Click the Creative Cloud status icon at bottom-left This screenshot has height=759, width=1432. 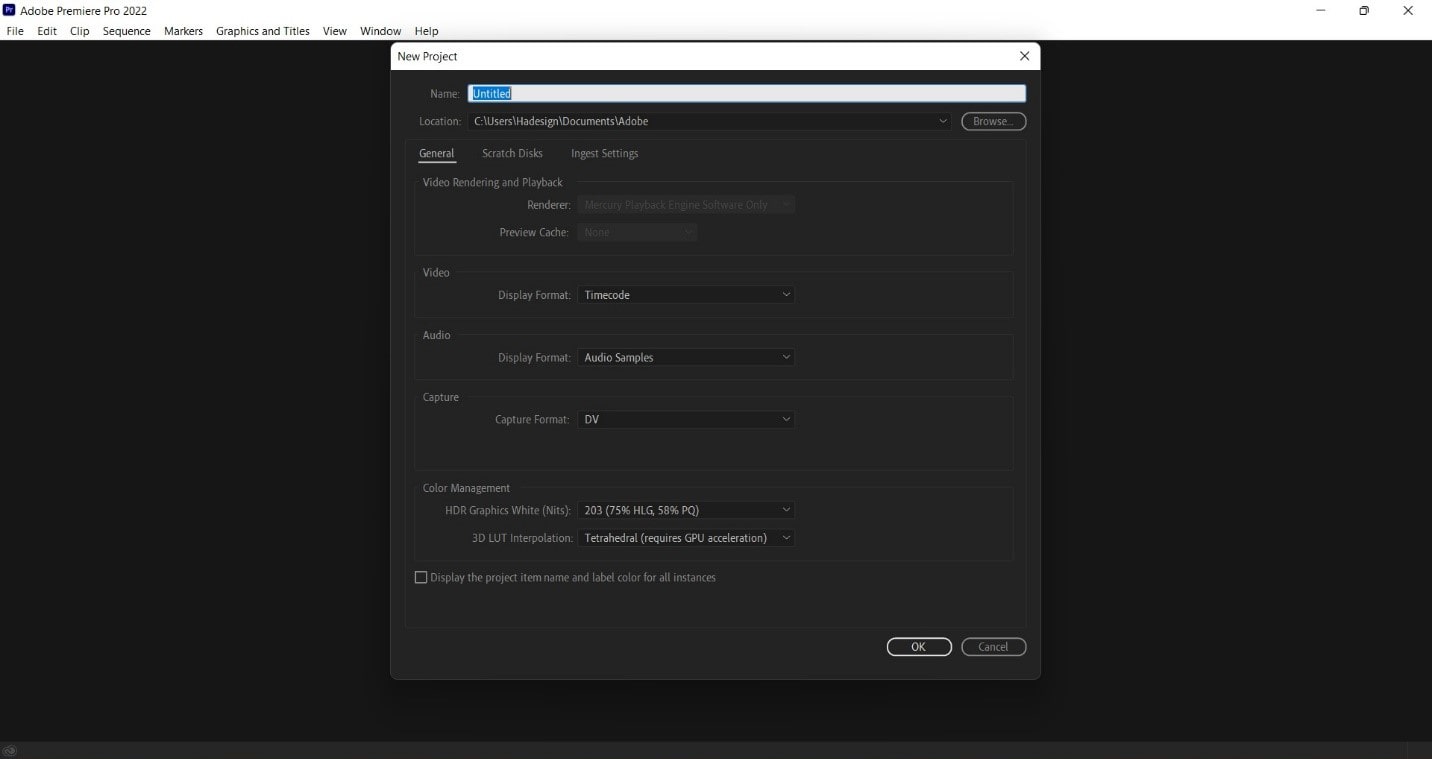(x=9, y=750)
